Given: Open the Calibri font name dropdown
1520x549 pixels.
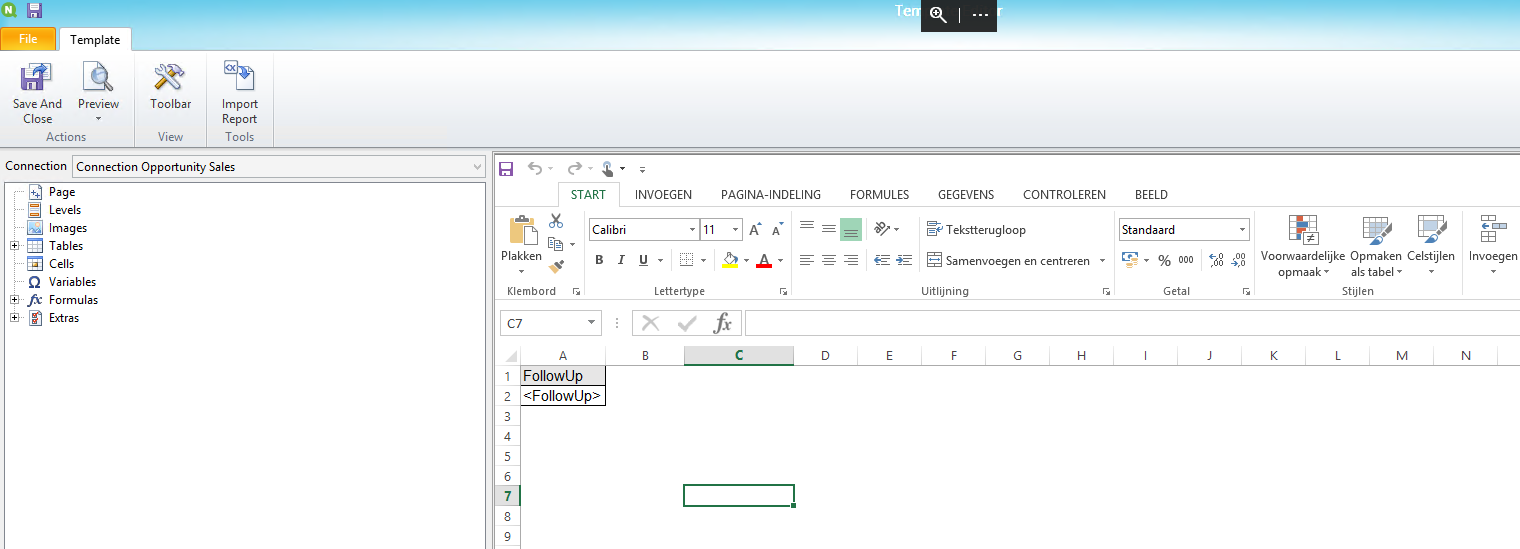Looking at the screenshot, I should pos(692,230).
